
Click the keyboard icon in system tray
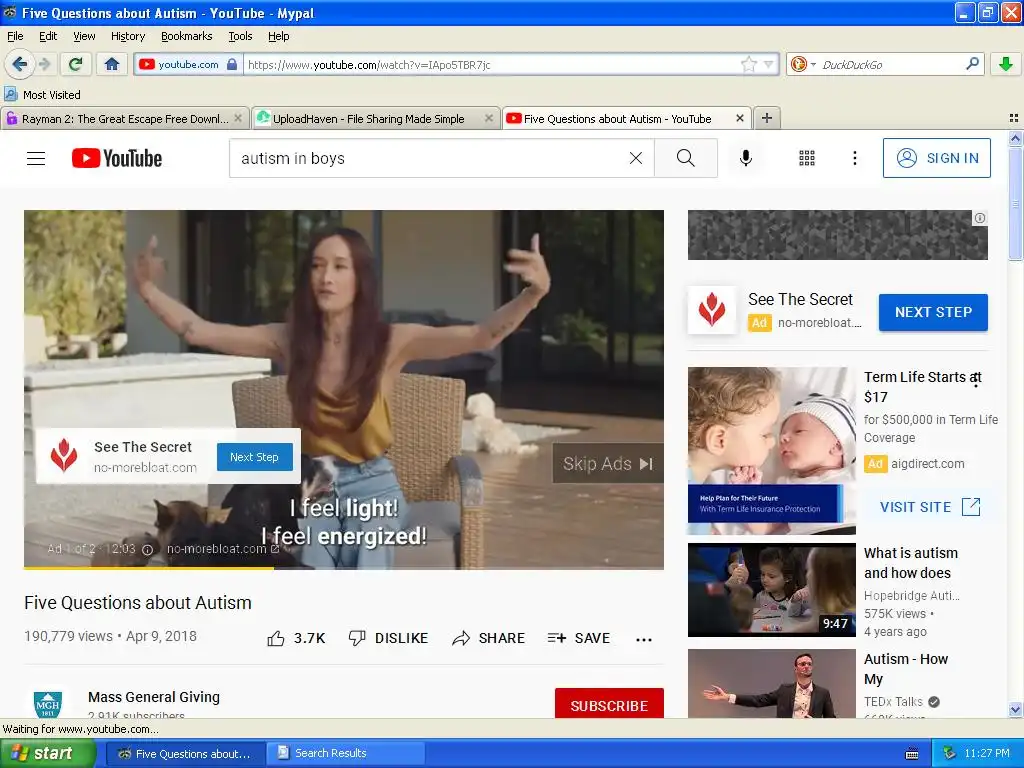click(x=912, y=754)
